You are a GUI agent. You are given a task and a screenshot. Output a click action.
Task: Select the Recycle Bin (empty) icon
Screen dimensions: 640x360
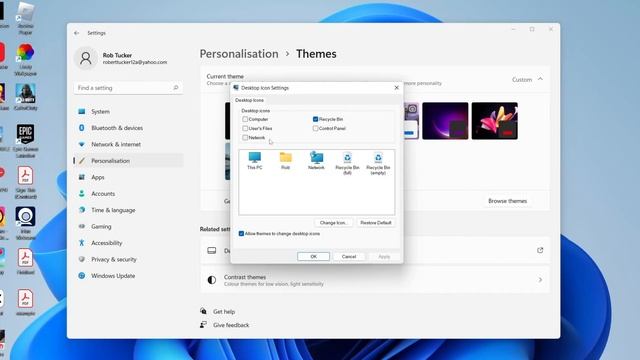click(378, 163)
